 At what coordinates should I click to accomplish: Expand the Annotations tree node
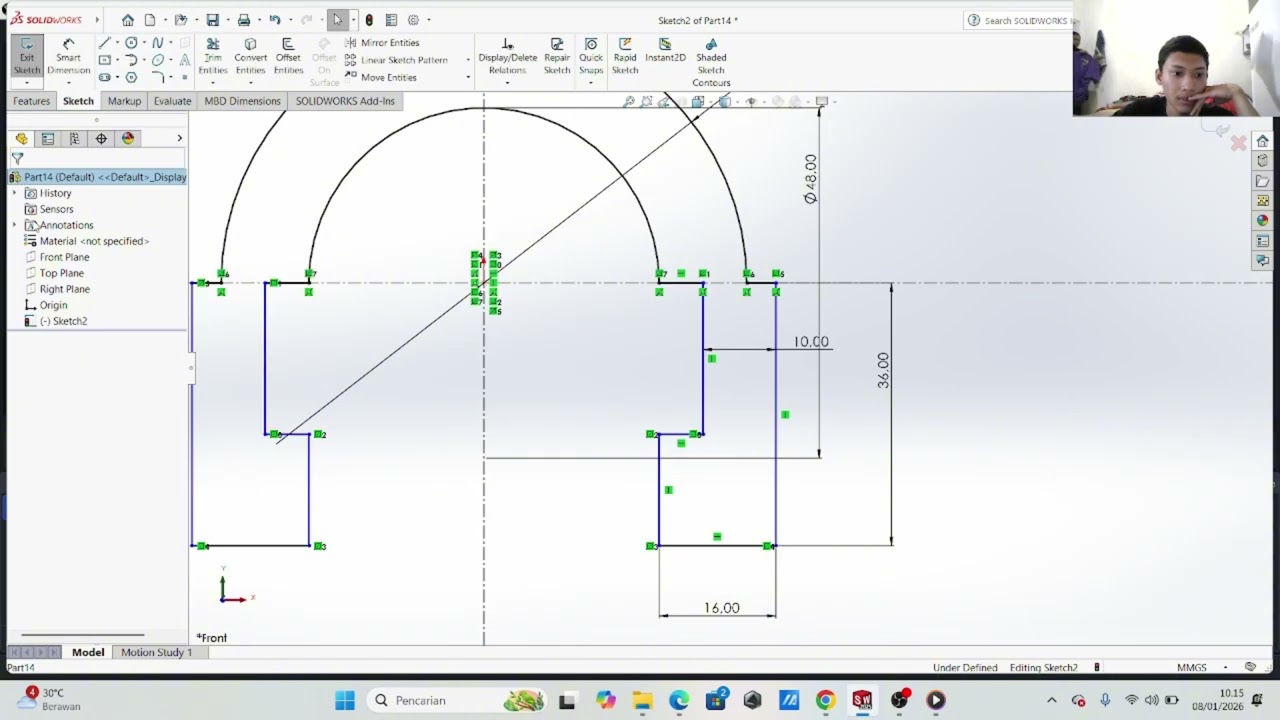[14, 225]
